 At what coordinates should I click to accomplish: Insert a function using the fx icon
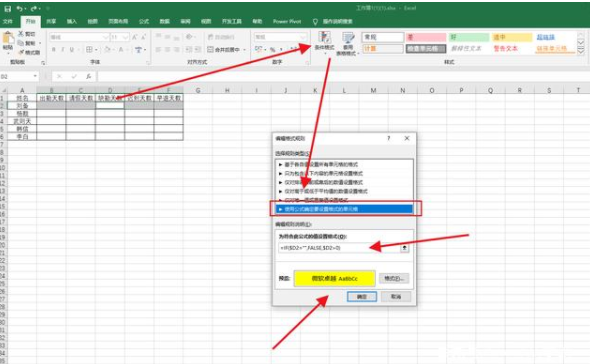point(88,76)
